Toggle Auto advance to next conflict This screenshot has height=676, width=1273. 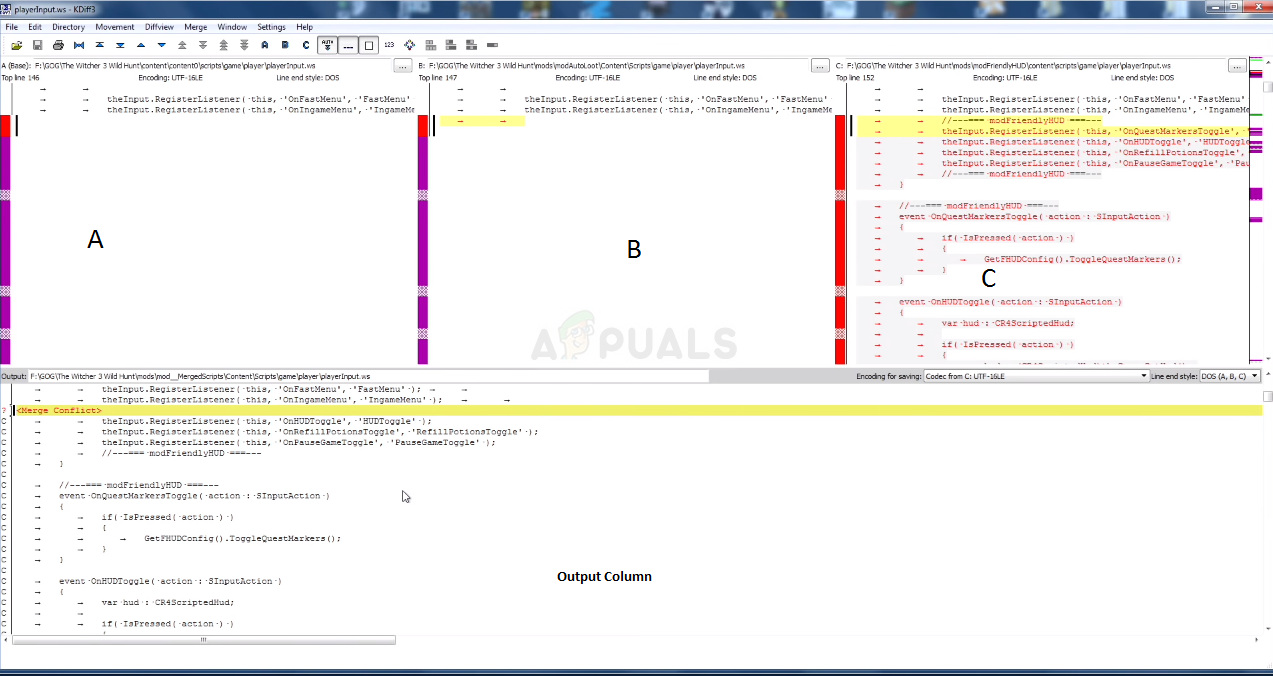(327, 45)
